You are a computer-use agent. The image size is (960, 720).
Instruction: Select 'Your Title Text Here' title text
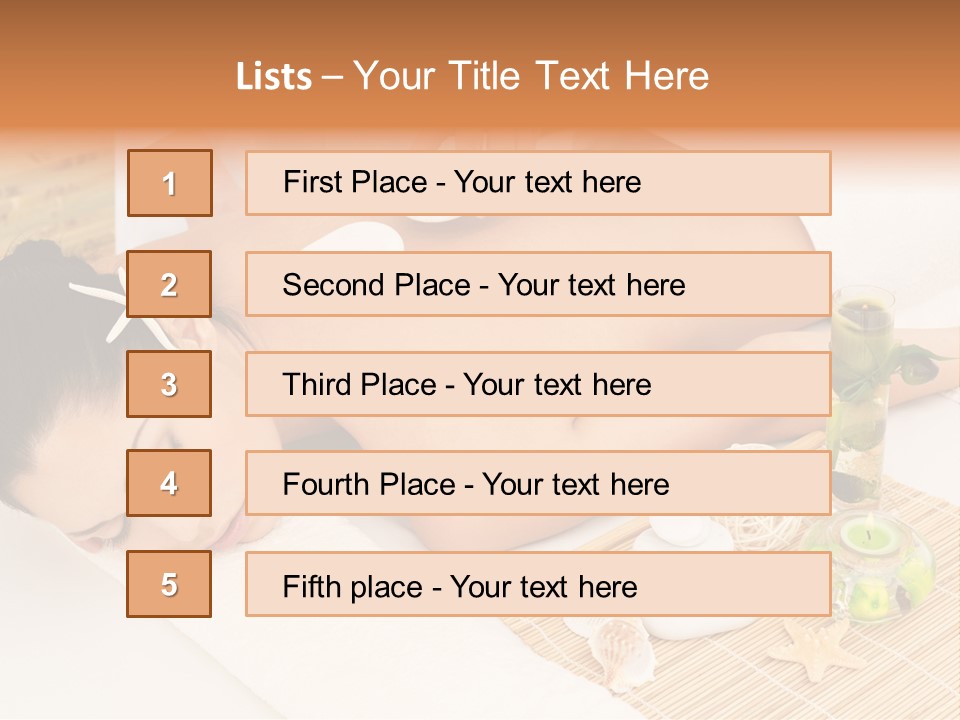(531, 77)
